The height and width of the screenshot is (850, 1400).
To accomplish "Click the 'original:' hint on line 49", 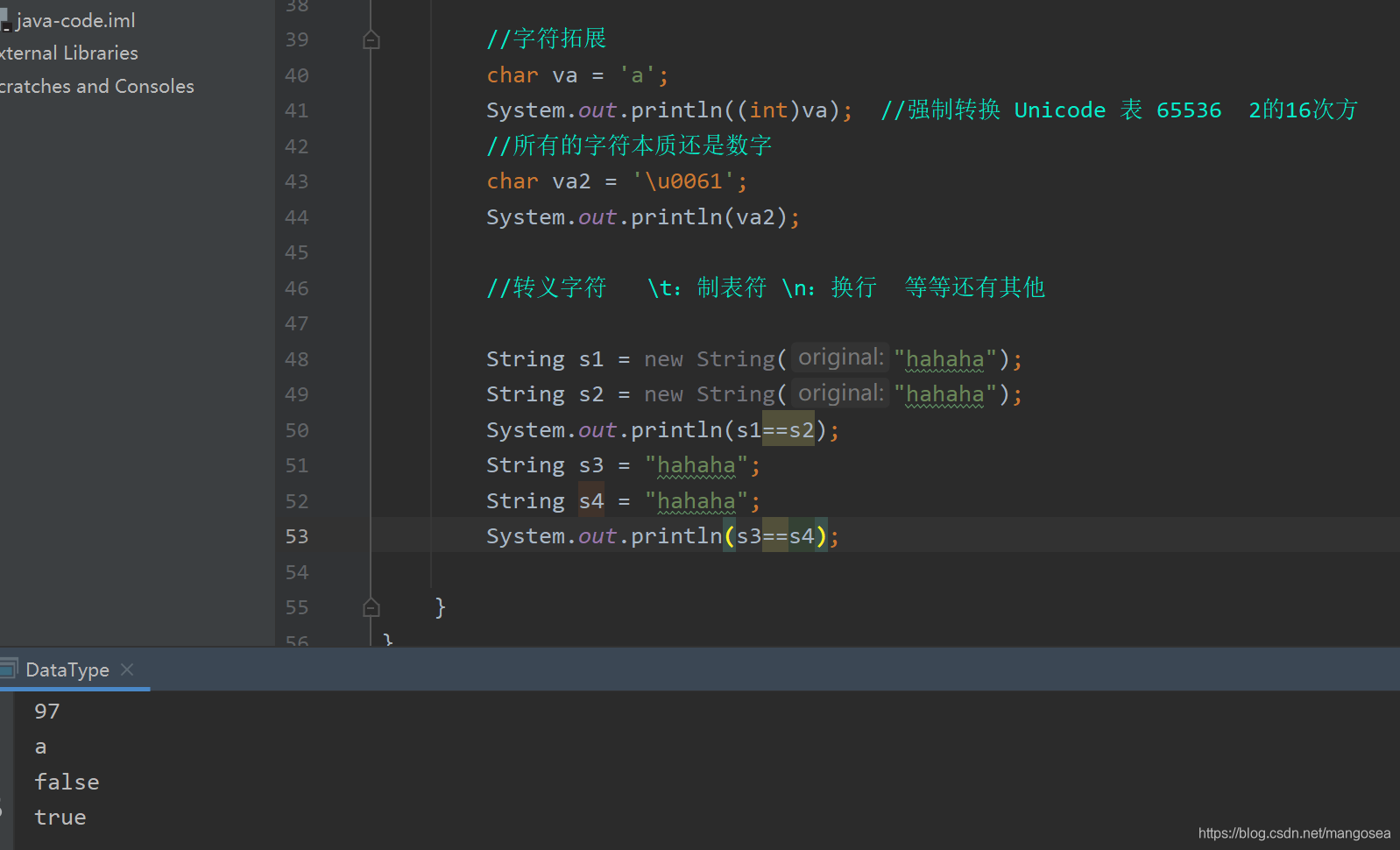I will (x=841, y=393).
